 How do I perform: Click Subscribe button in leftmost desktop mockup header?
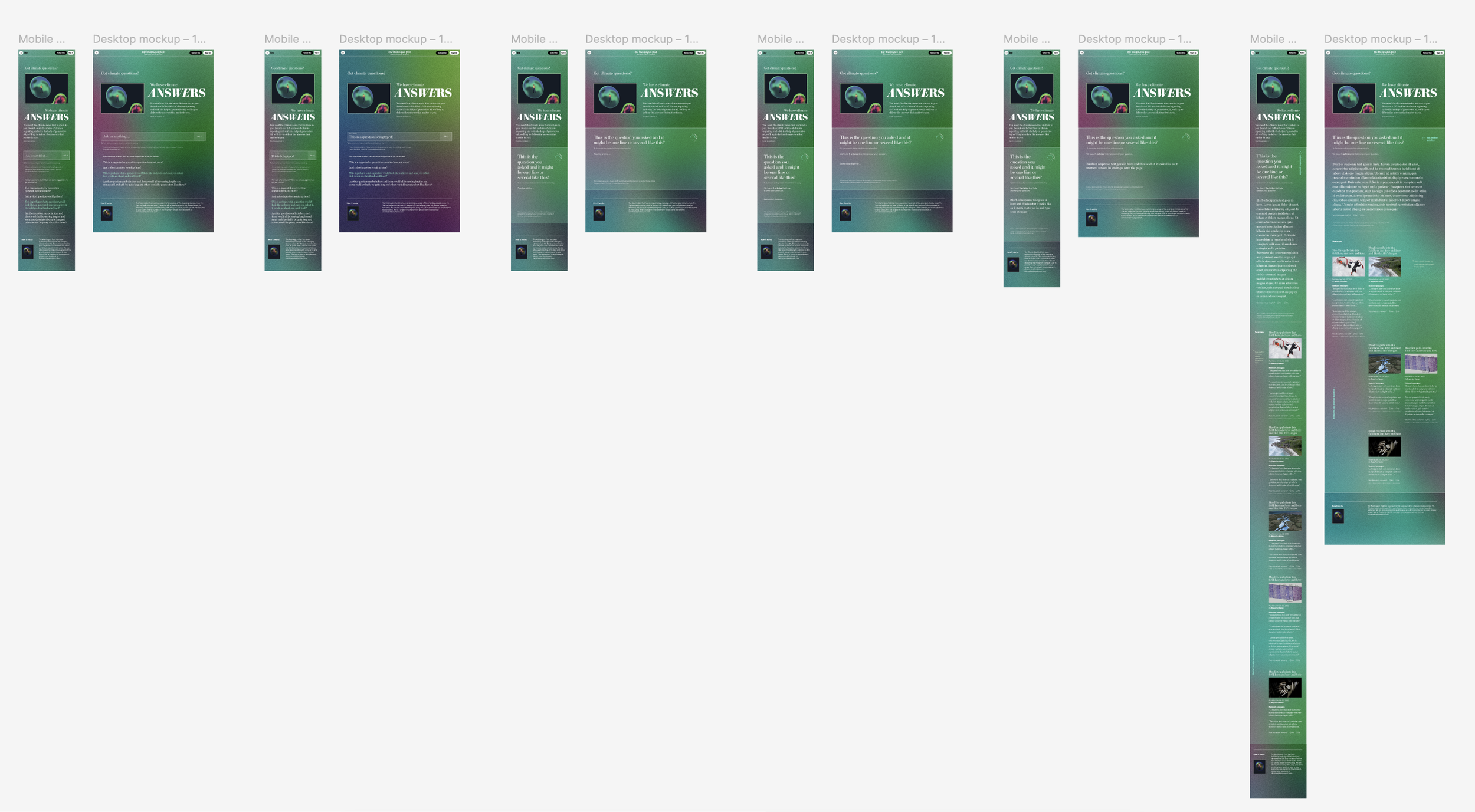(196, 53)
